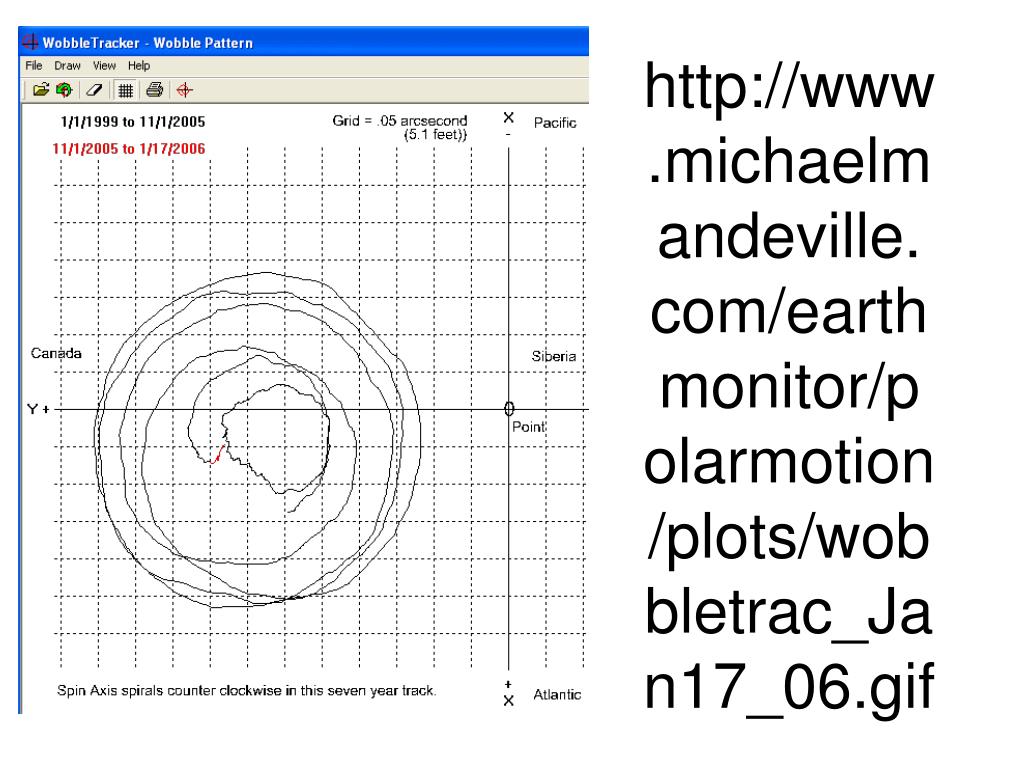
Task: Click the WobbleTracker title bar app icon
Action: pos(30,42)
